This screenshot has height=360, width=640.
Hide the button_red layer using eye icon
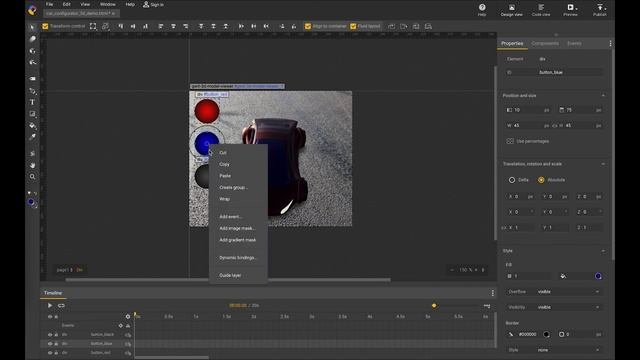point(50,353)
